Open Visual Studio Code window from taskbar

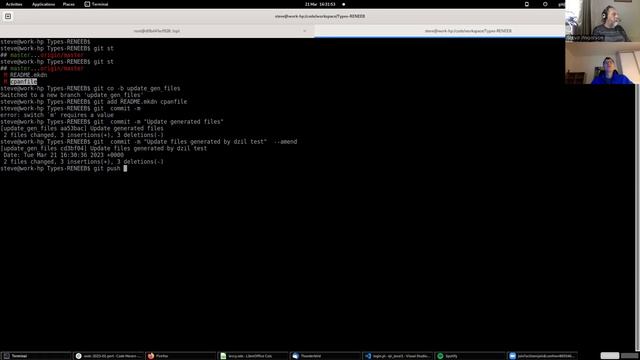pyautogui.click(x=398, y=356)
